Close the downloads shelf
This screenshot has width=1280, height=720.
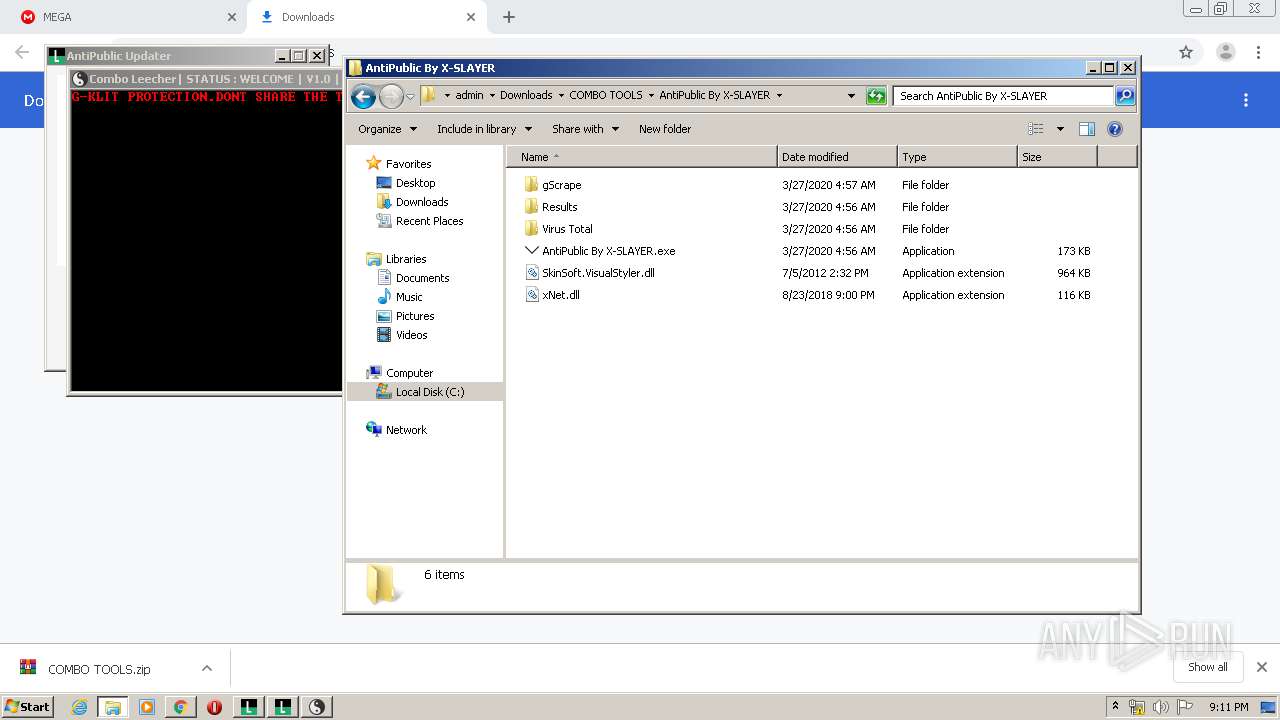1262,667
